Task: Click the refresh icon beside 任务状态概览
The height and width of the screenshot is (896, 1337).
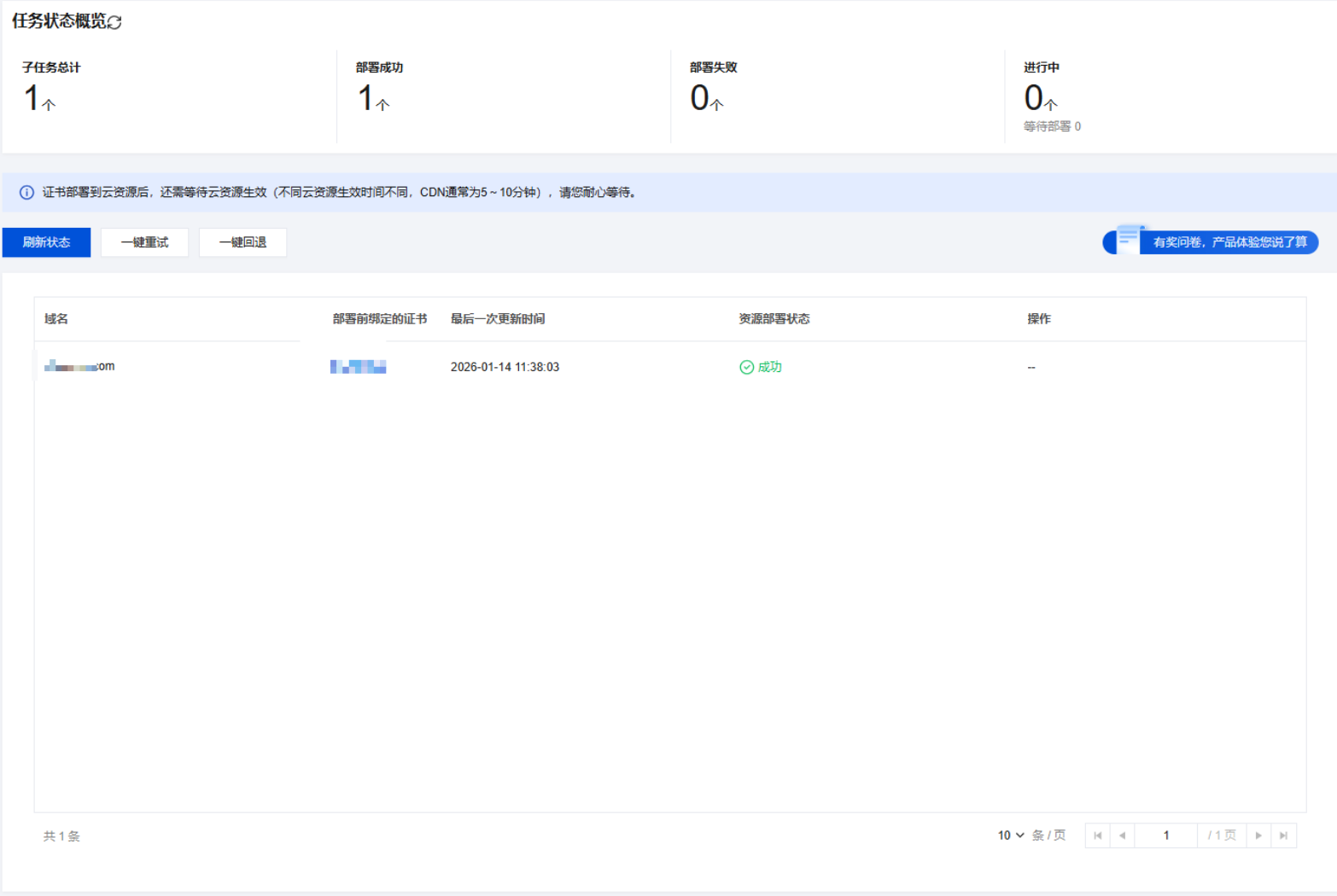Action: (114, 22)
